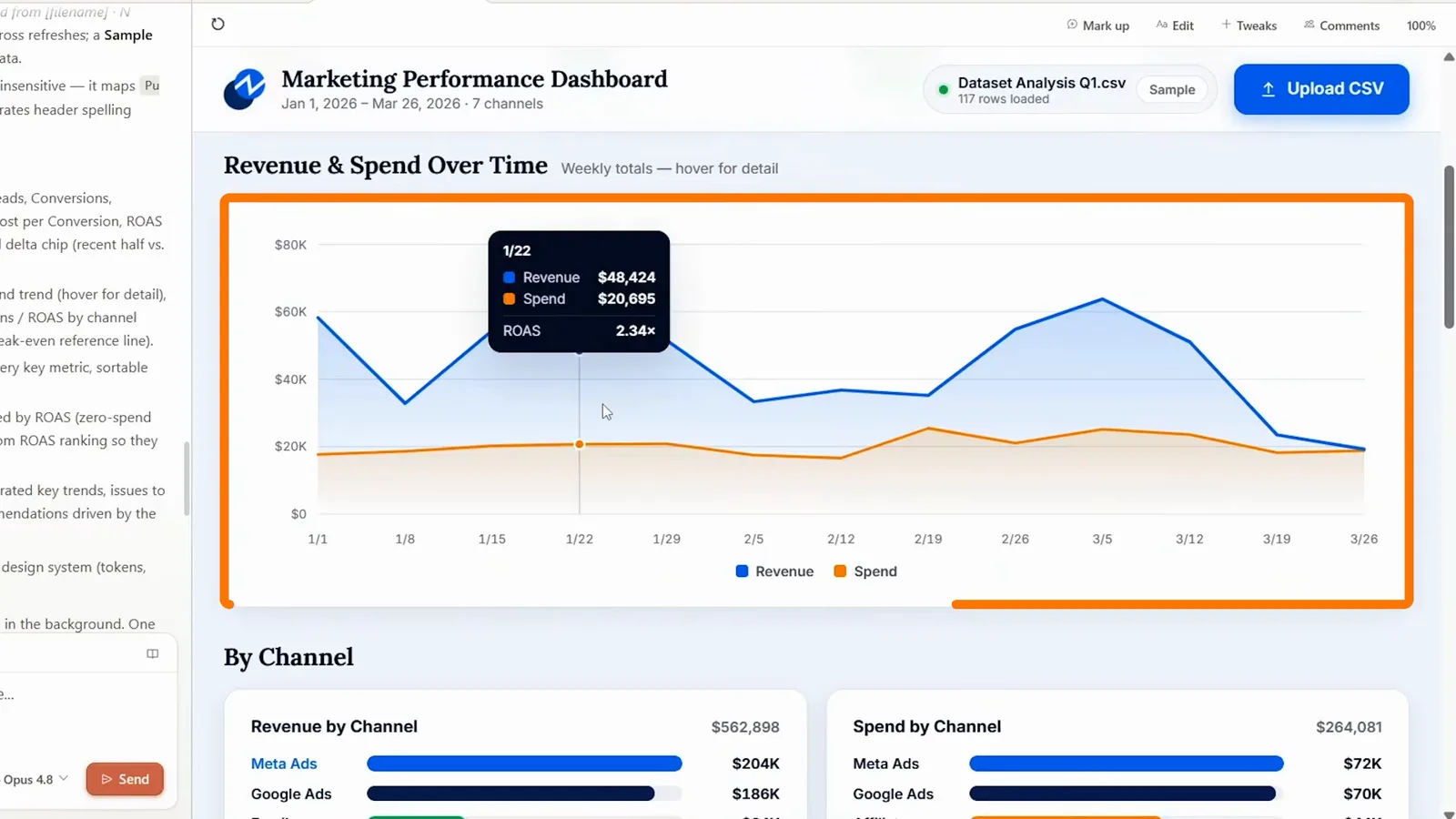
Task: Click the book icon above the chat input
Action: (153, 653)
